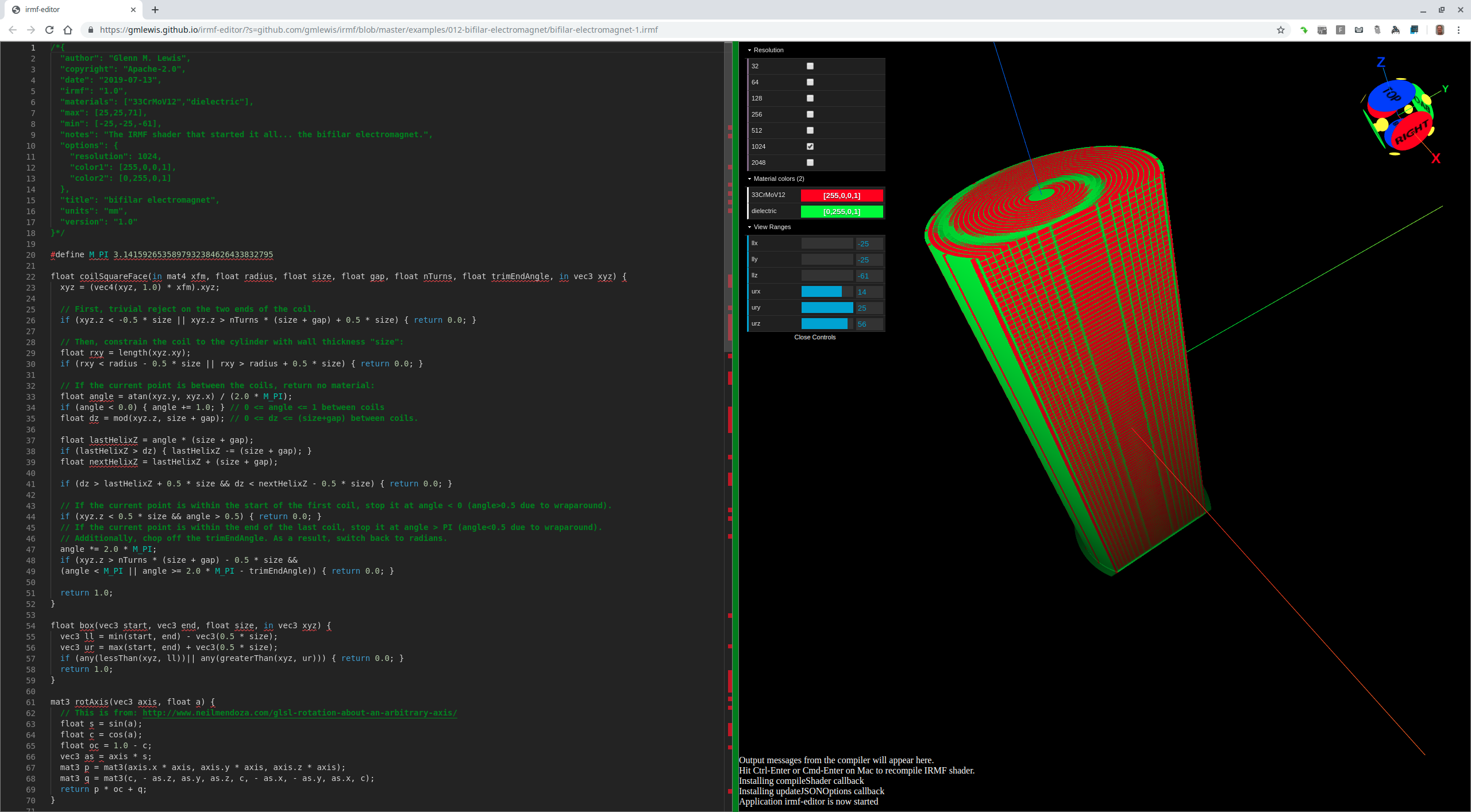
Task: Enable resolution 256 checkbox
Action: click(x=810, y=114)
